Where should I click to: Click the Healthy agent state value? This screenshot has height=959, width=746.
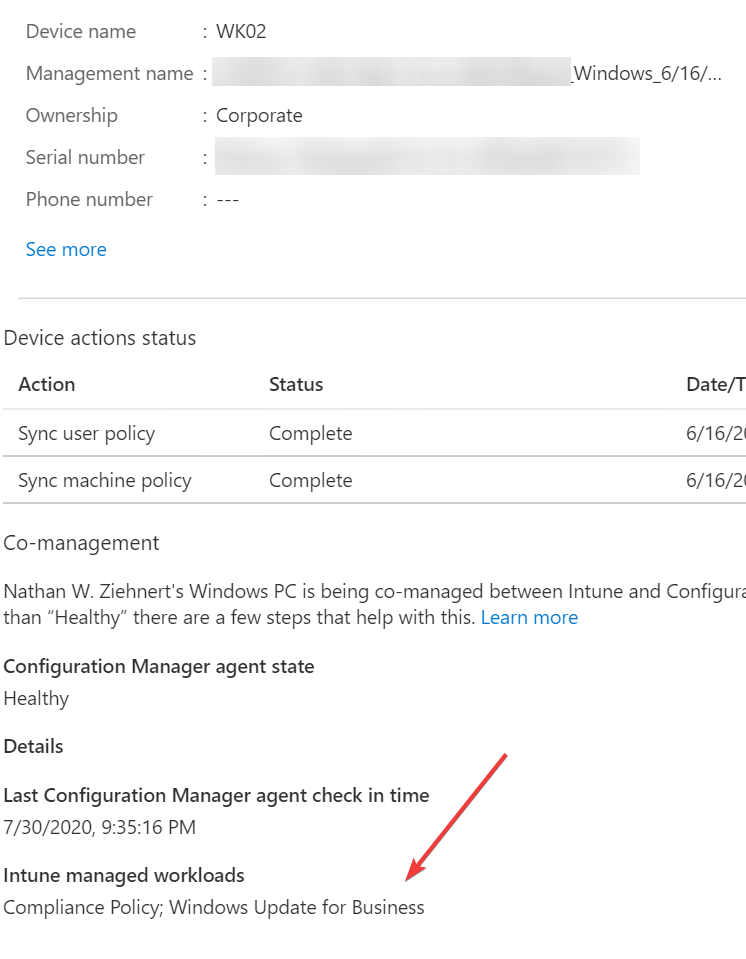[36, 698]
